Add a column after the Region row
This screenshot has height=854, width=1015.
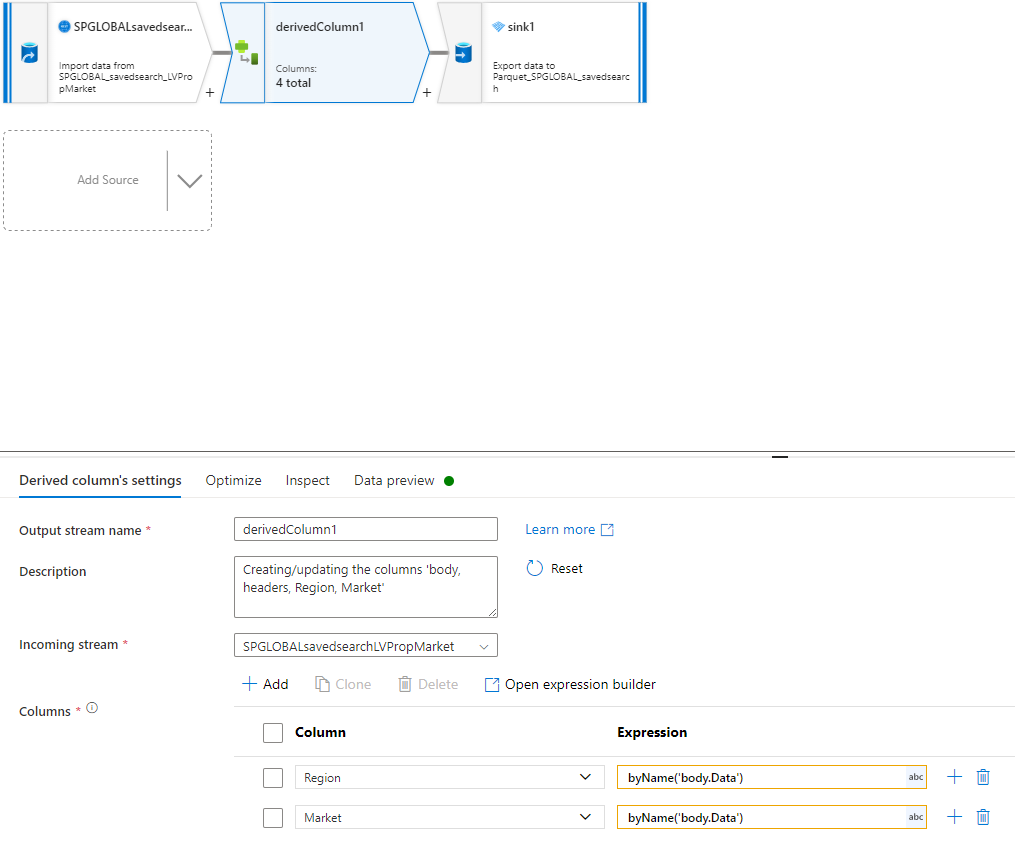(954, 777)
